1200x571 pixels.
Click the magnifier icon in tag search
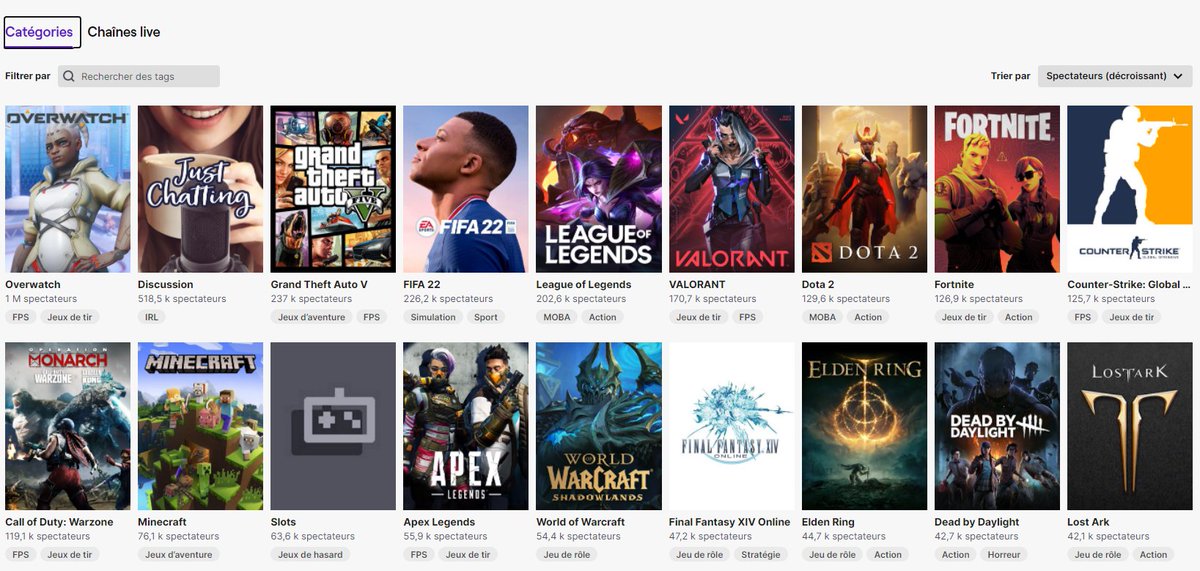click(69, 76)
